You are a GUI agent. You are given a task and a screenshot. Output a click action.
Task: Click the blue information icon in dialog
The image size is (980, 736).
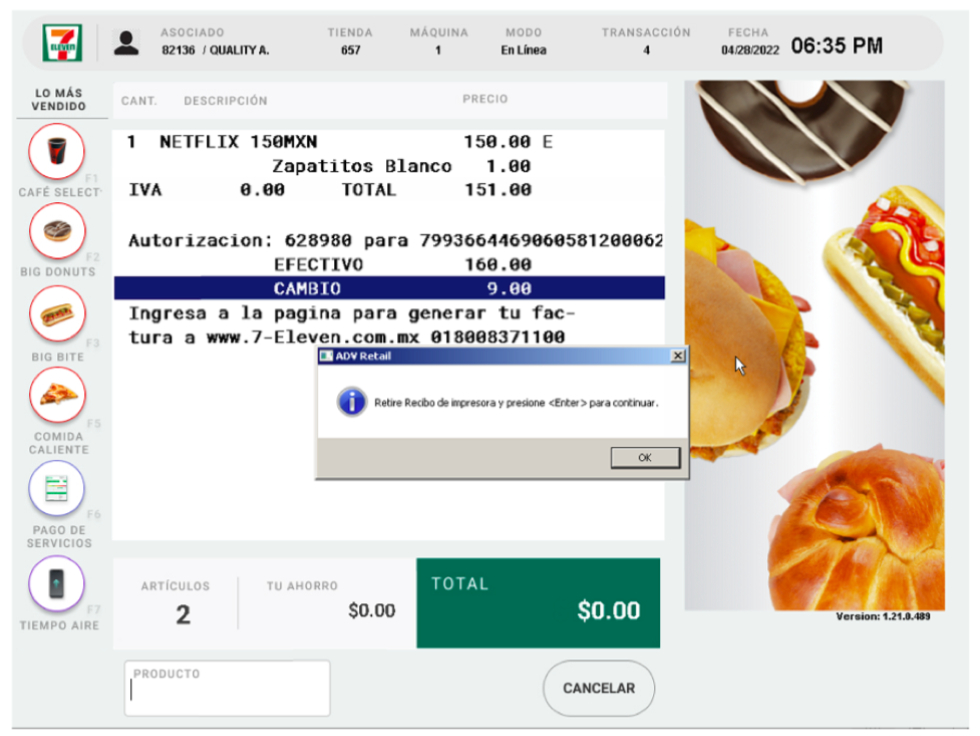pyautogui.click(x=350, y=403)
